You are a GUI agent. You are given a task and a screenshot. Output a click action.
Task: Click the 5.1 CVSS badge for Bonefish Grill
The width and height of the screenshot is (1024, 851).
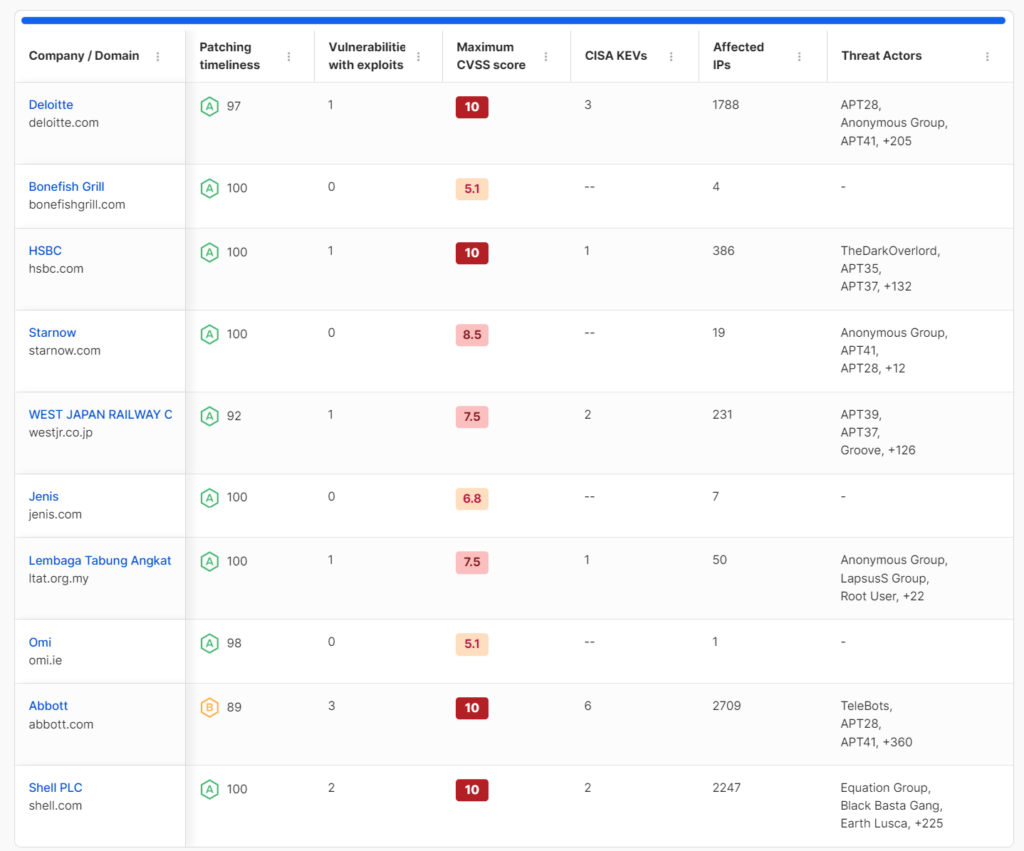point(472,189)
